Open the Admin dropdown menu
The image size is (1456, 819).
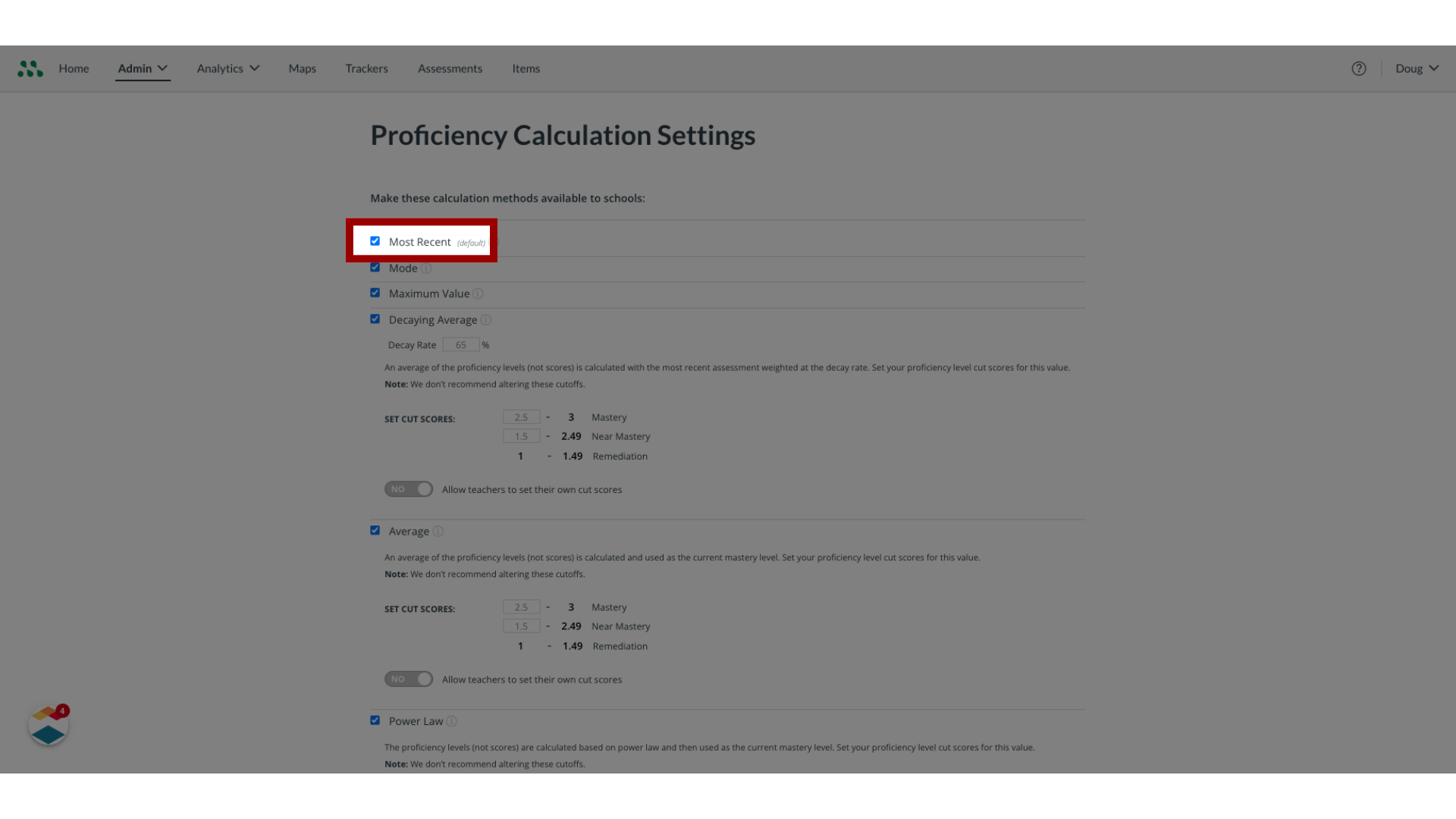142,68
